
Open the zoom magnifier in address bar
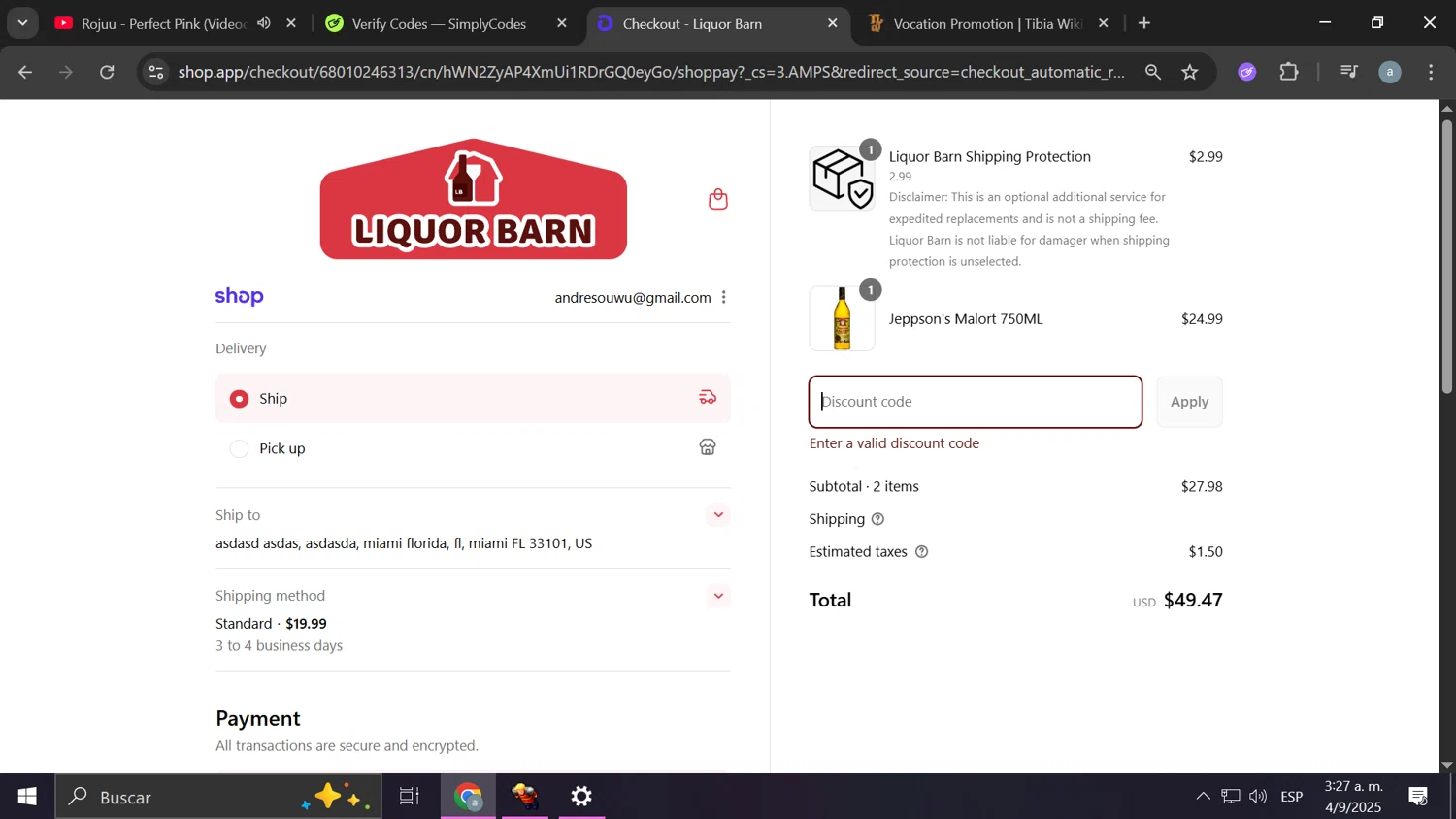point(1153,72)
